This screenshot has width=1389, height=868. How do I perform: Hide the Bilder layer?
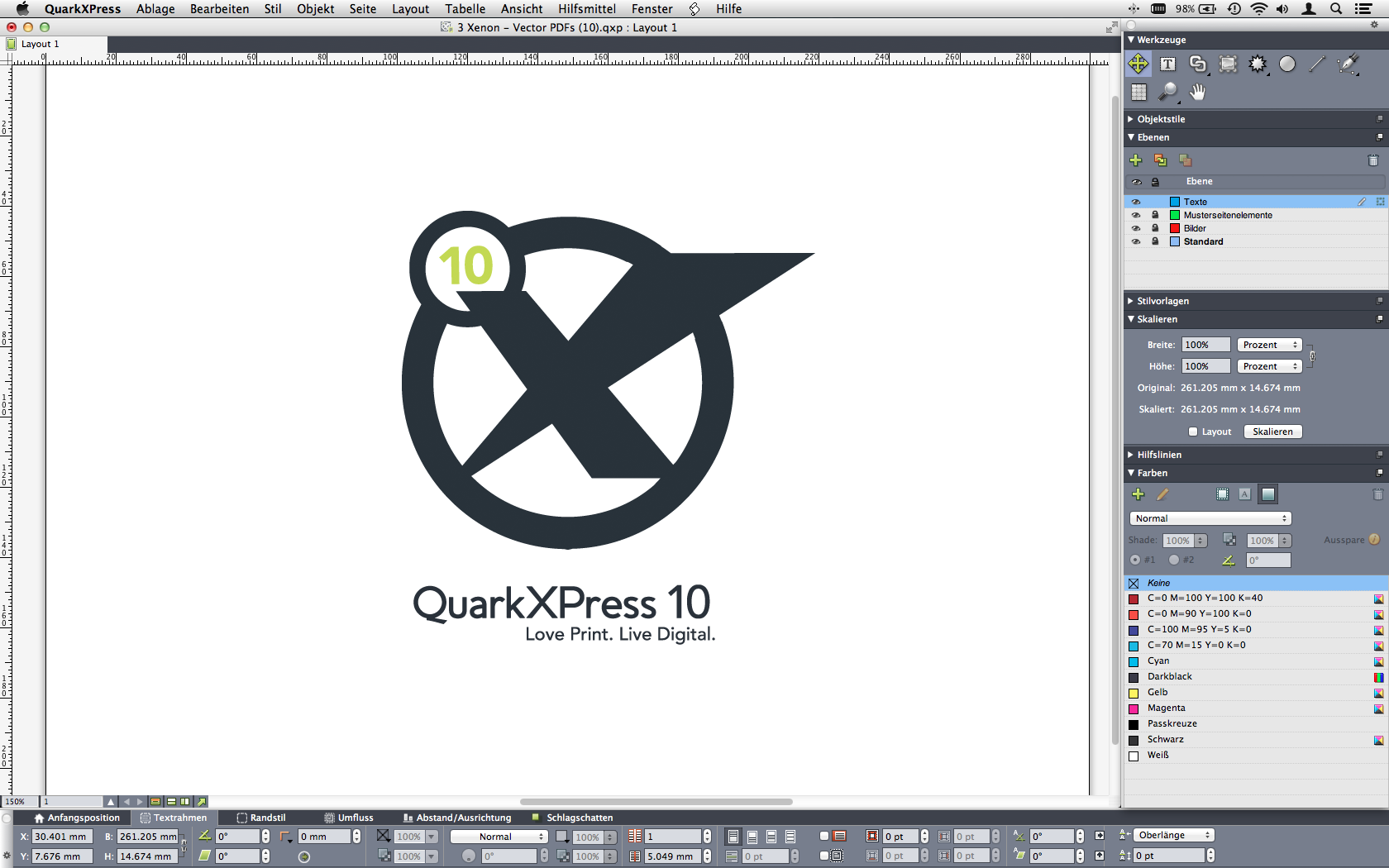coord(1136,228)
